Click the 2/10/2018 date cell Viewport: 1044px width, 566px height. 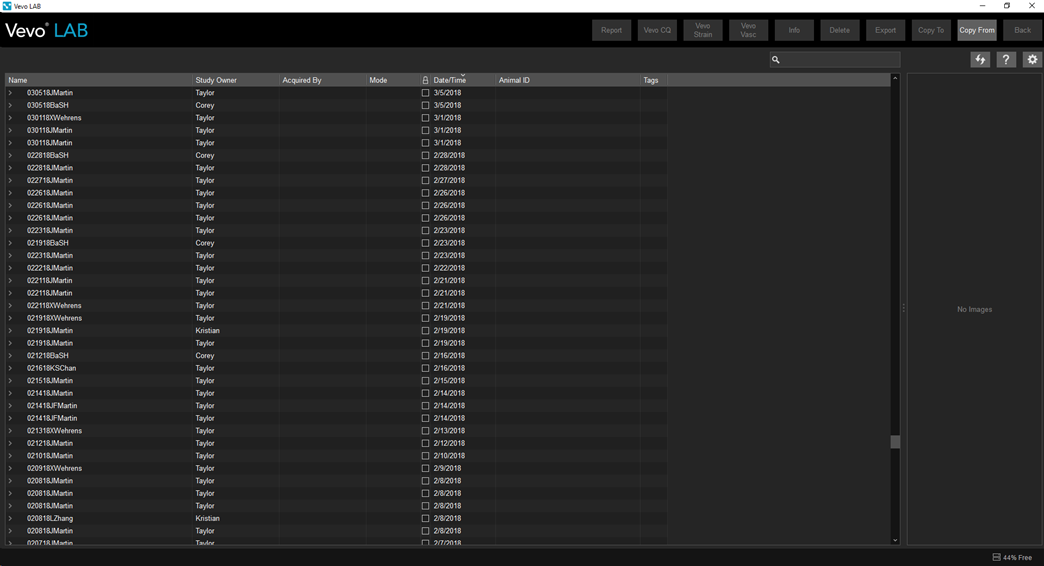[449, 455]
